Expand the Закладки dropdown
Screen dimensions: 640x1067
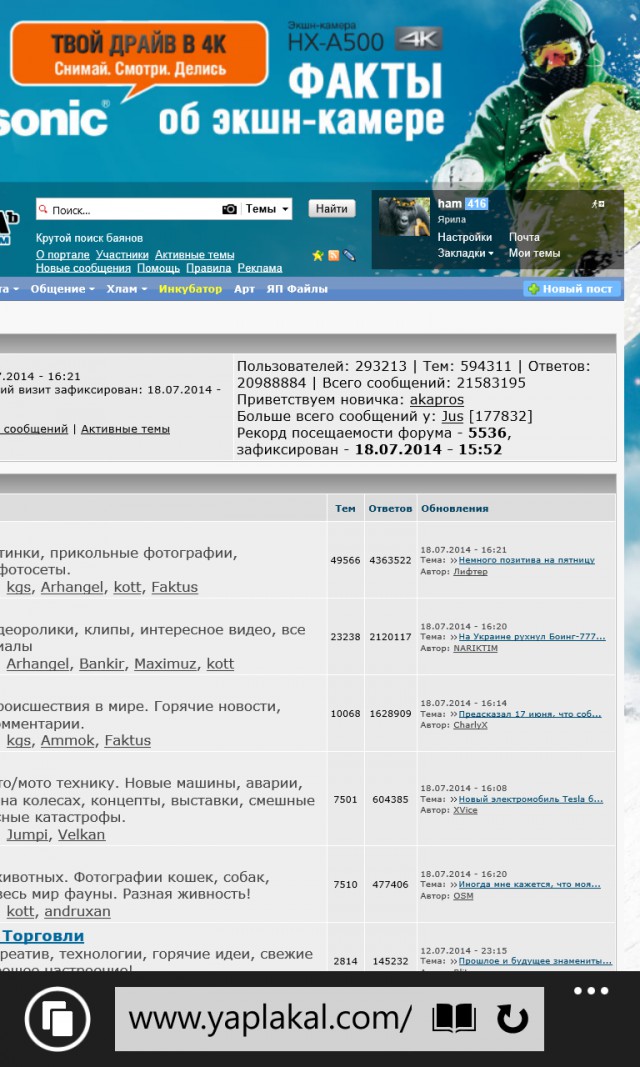pos(465,253)
